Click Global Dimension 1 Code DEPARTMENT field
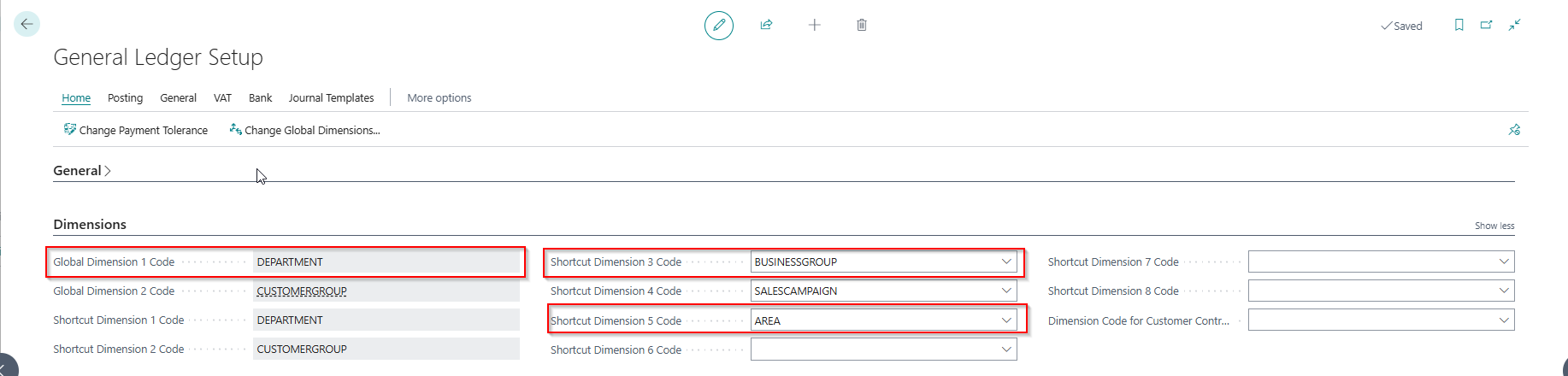 point(386,261)
